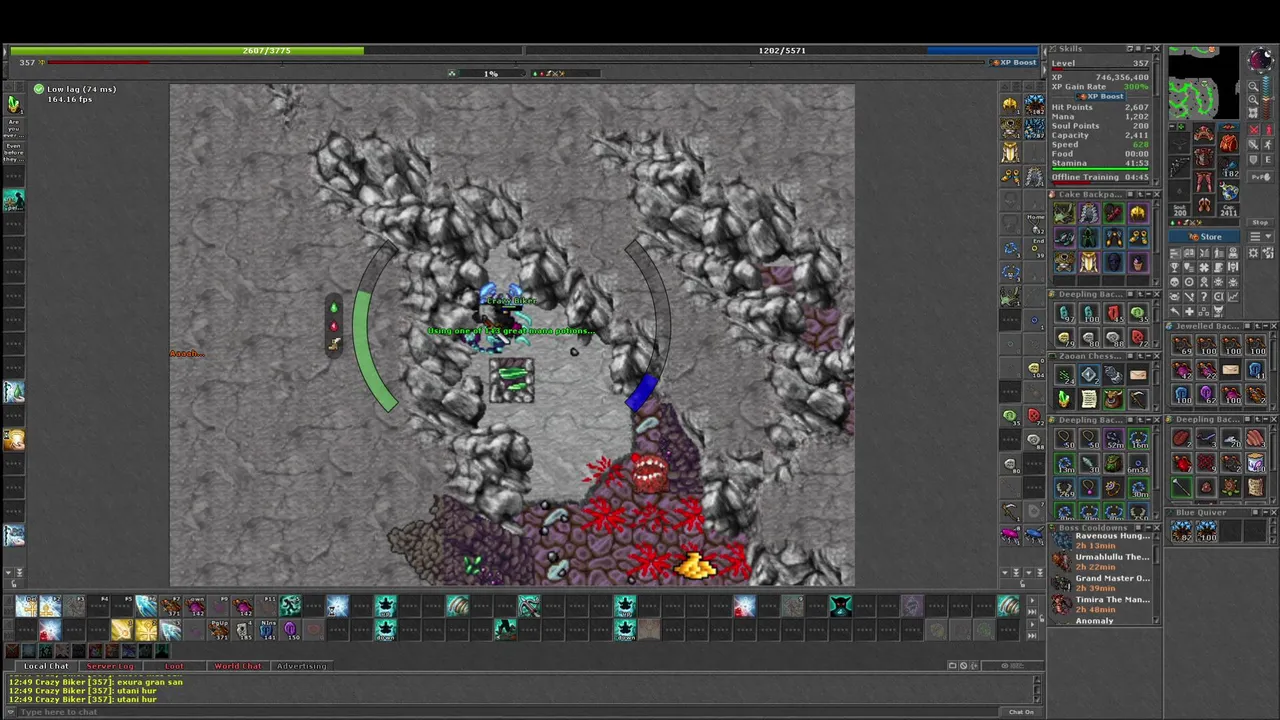Viewport: 1280px width, 720px height.
Task: Toggle the shield defensive mode button
Action: click(x=1253, y=159)
